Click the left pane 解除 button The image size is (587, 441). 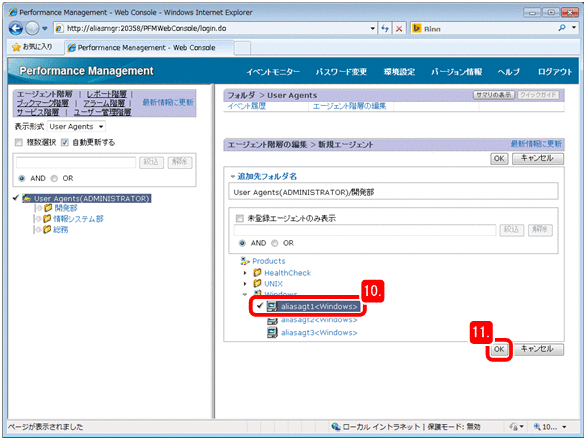coord(180,162)
